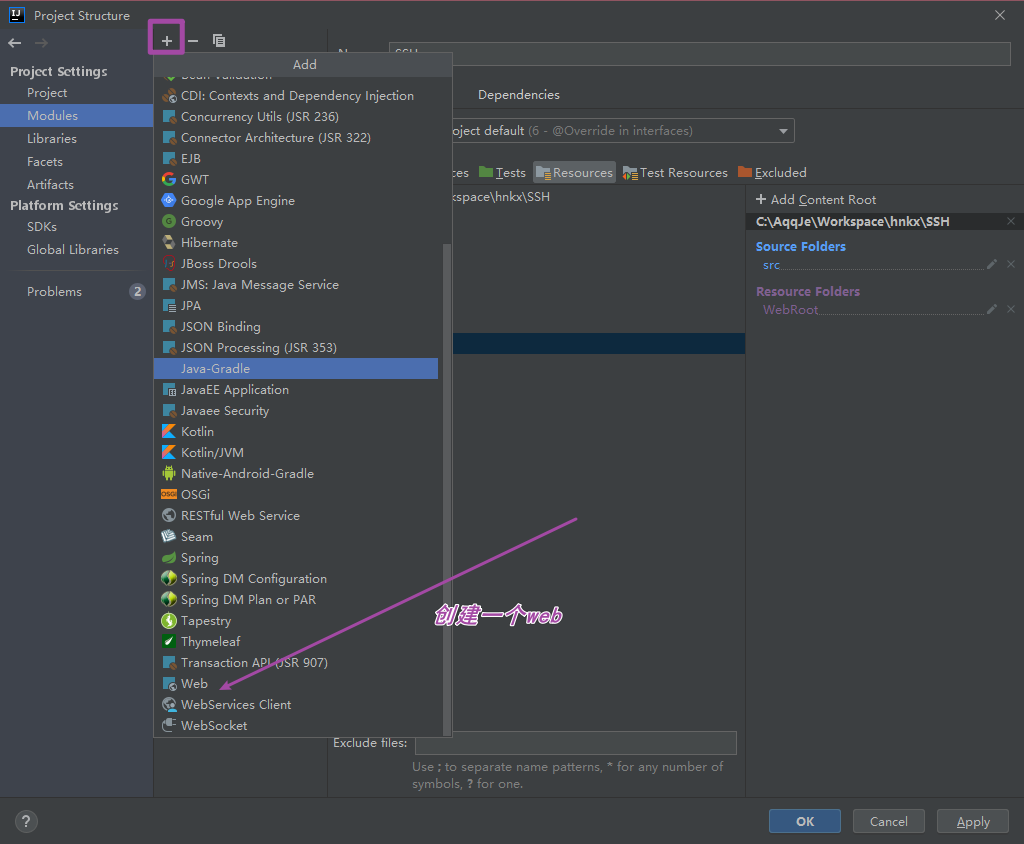The width and height of the screenshot is (1024, 844).
Task: Choose Transaction API (JSR 907)
Action: [296, 662]
